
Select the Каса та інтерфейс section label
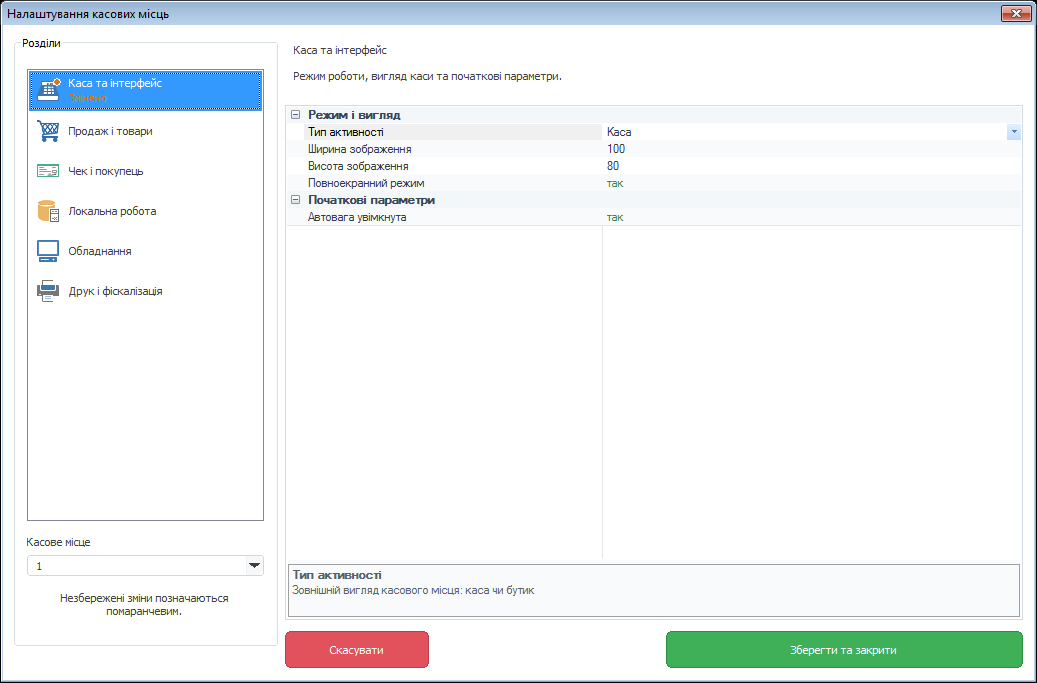pos(115,83)
